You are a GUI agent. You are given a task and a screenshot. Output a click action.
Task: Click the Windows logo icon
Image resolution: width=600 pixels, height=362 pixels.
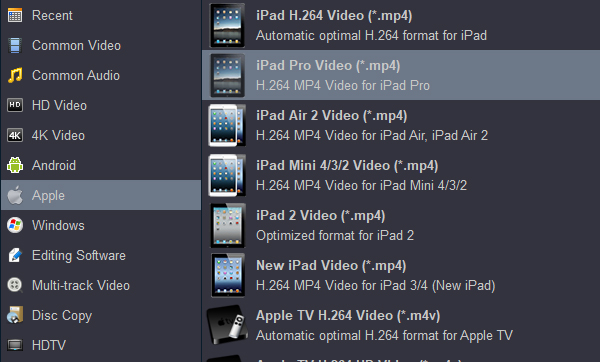(x=15, y=225)
